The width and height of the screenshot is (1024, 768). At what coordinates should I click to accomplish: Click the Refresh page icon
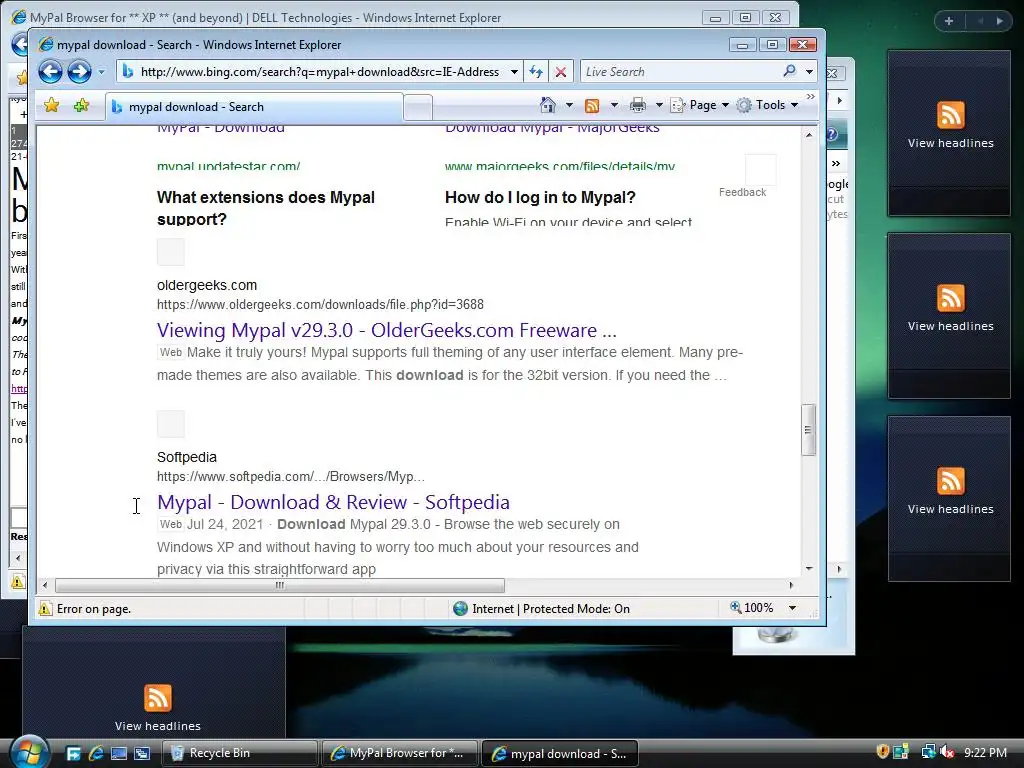(536, 72)
